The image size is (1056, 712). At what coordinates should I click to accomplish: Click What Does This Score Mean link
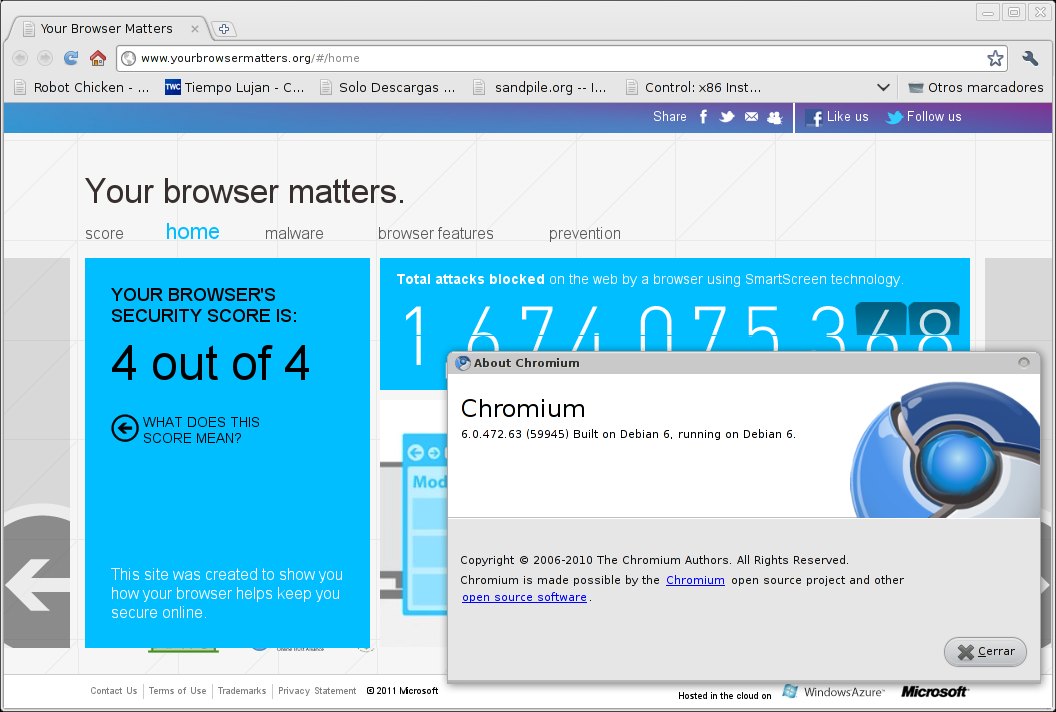[201, 430]
